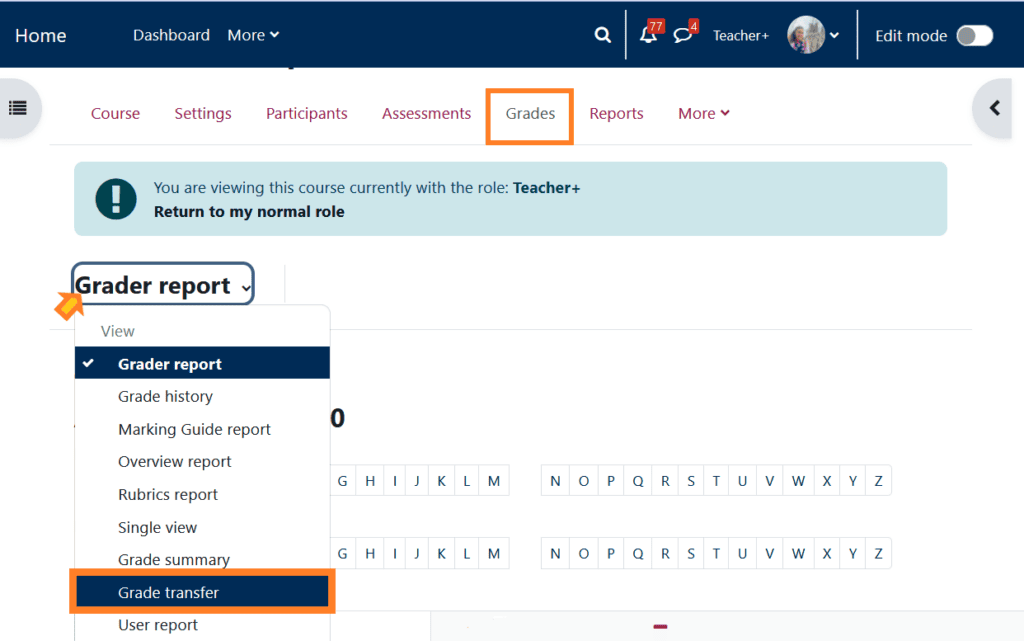Image resolution: width=1024 pixels, height=641 pixels.
Task: Select Single view report option
Action: coord(157,527)
